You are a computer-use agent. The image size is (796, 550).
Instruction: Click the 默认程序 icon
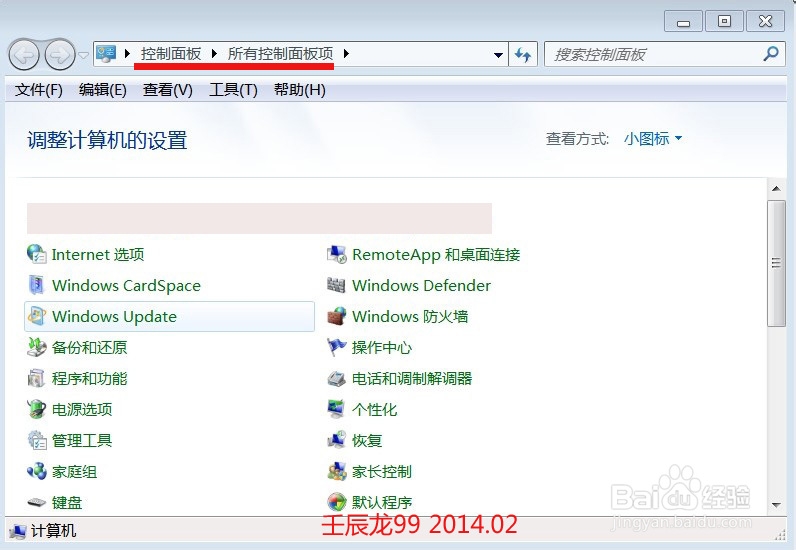coord(337,502)
